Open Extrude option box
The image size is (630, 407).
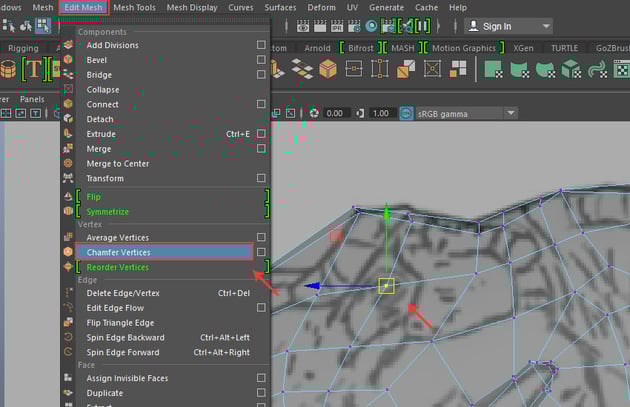pyautogui.click(x=261, y=133)
